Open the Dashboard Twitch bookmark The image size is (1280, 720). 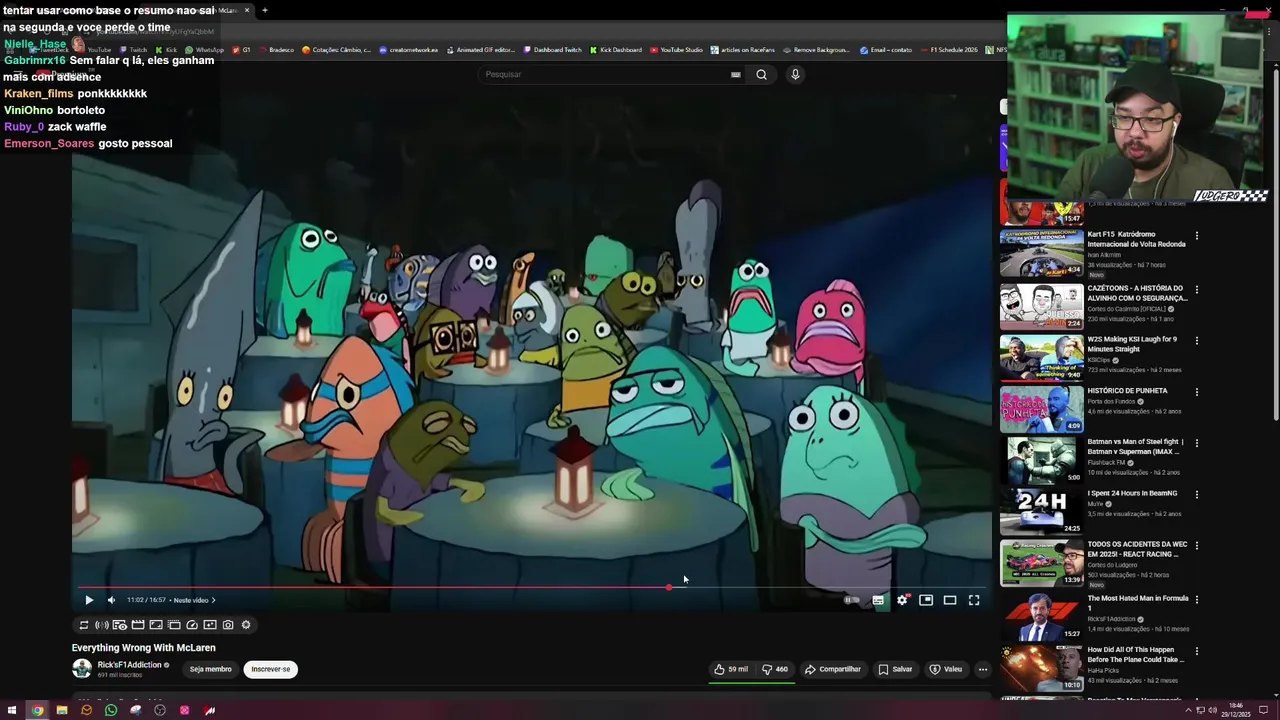click(552, 49)
